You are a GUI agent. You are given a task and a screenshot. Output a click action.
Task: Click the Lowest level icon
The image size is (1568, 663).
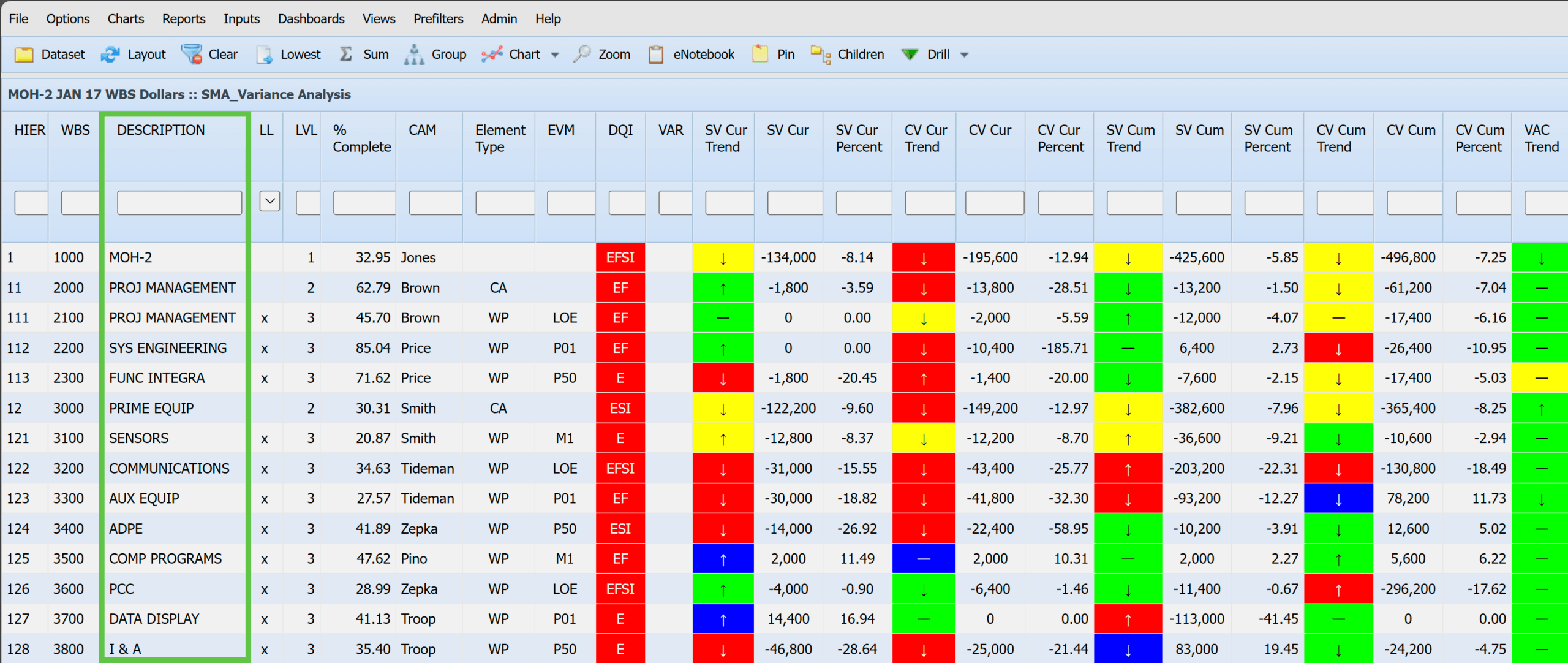pos(264,55)
